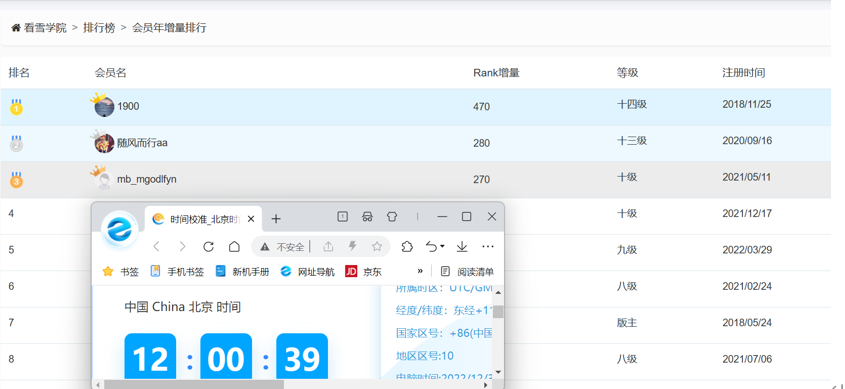Expand more bookmarks chevron
845x389 pixels.
pos(420,271)
